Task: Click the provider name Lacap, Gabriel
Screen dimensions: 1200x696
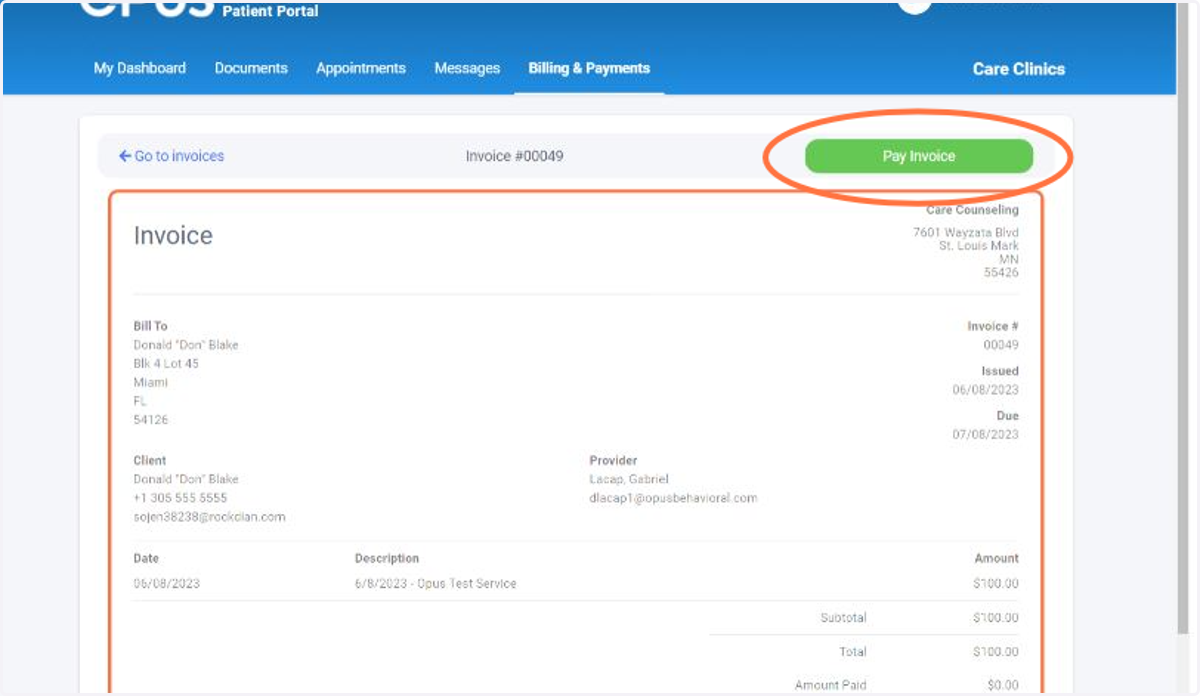Action: (629, 479)
